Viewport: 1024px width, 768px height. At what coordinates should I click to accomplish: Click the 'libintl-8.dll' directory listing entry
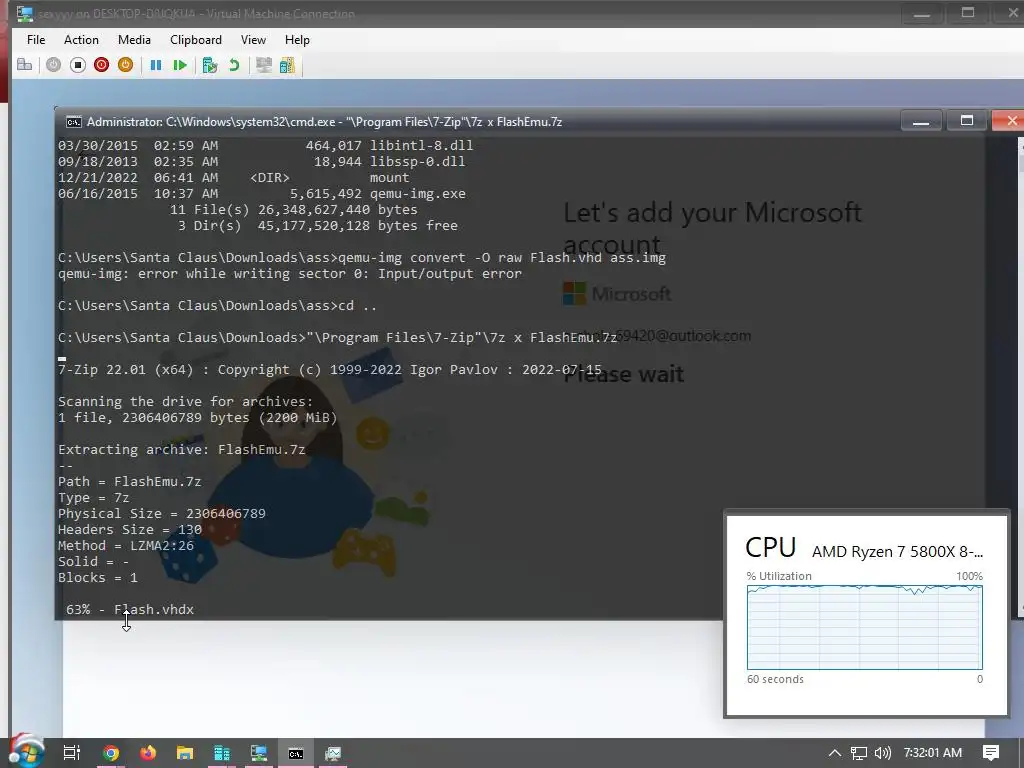tap(421, 145)
